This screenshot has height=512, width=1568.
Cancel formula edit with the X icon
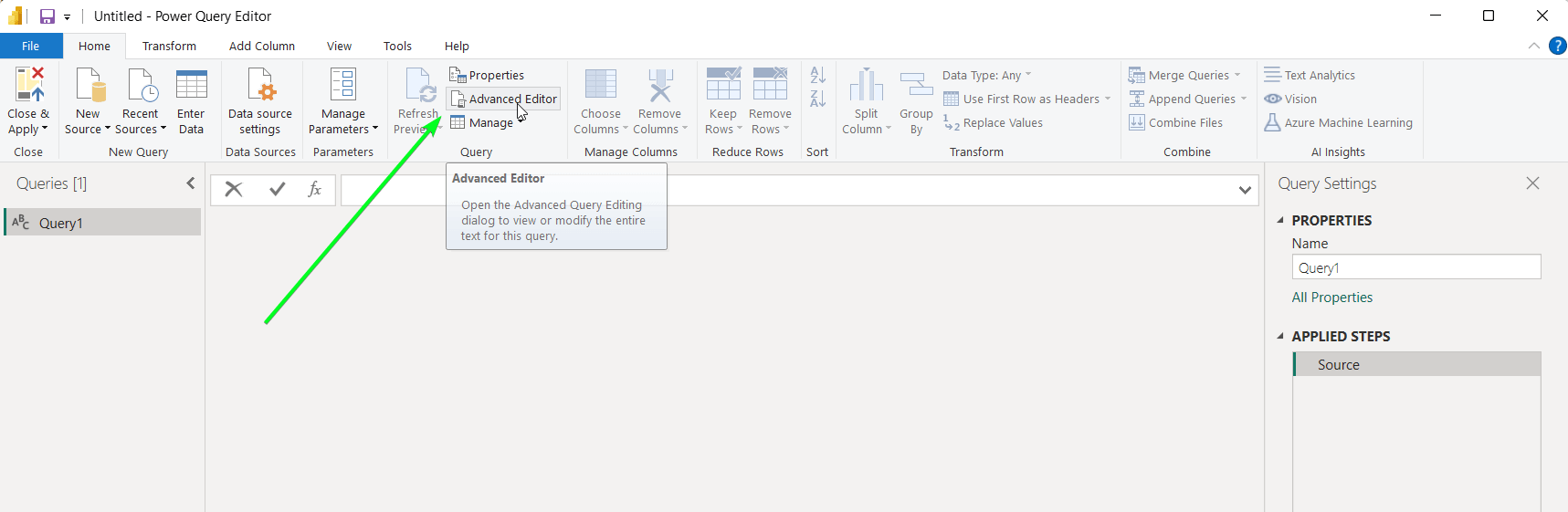[234, 189]
